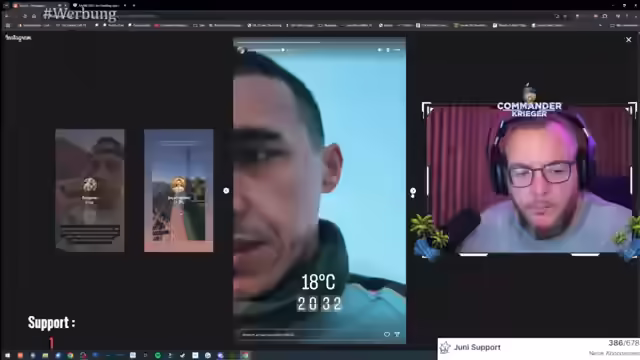Screen dimensions: 640x360
Task: Mute the story audio
Action: (380, 50)
